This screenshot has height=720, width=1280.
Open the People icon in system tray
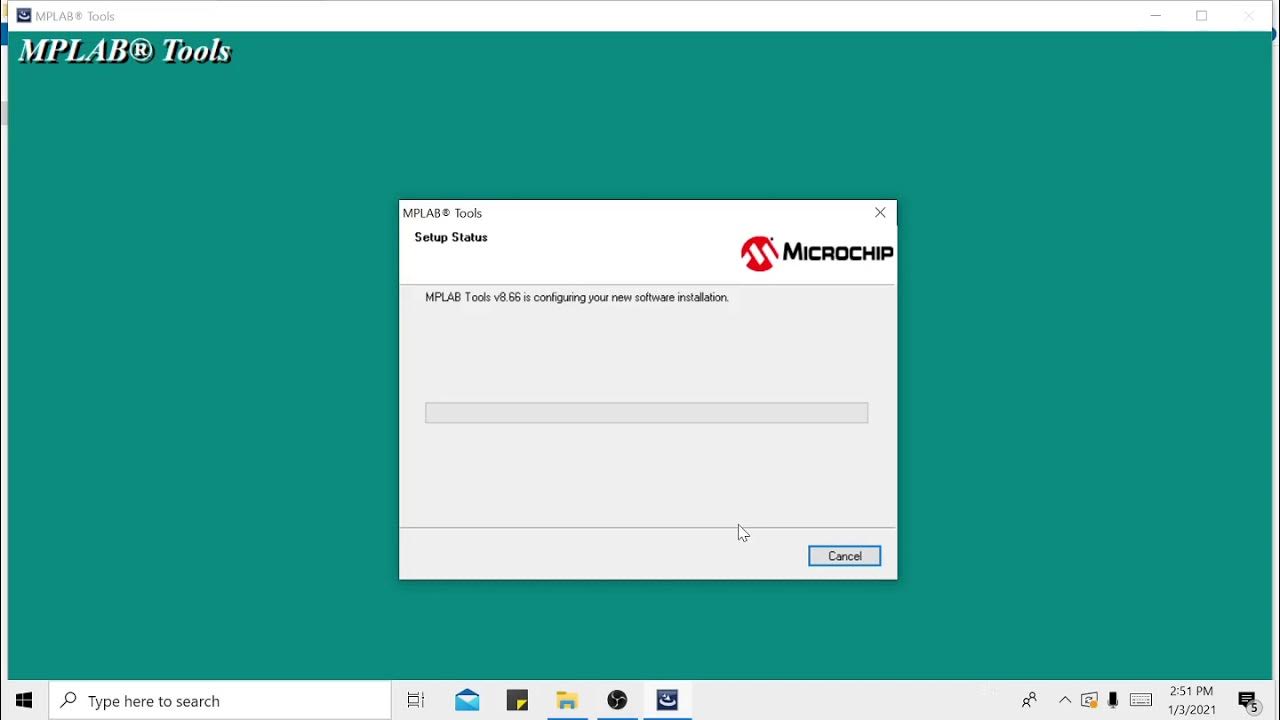(1029, 701)
